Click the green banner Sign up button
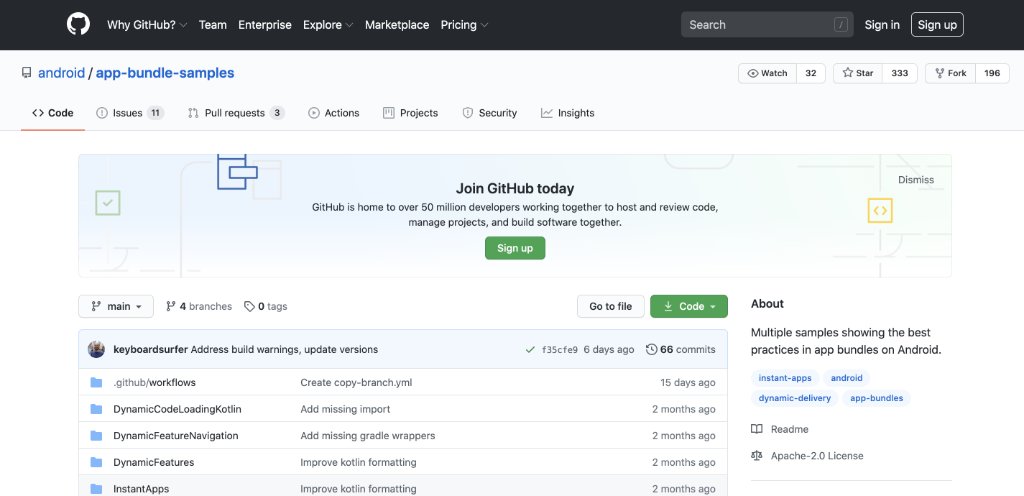Viewport: 1024px width, 496px height. pos(515,248)
